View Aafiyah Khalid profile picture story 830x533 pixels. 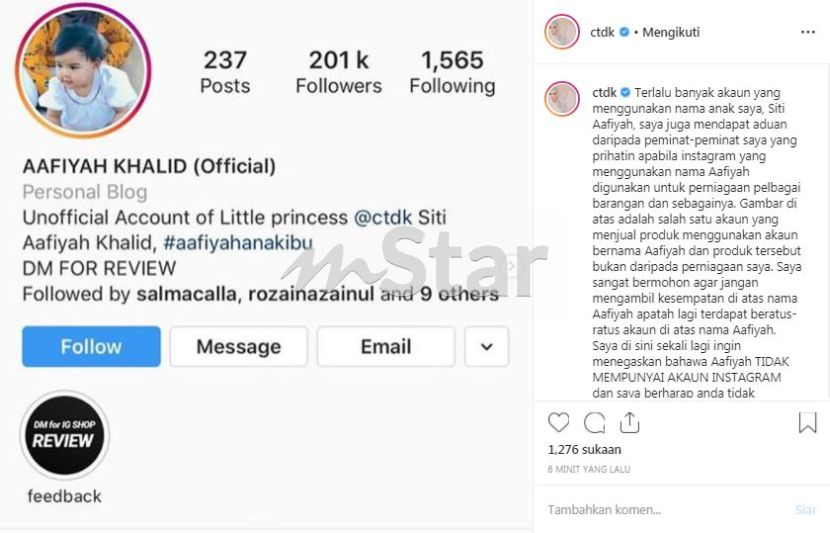(x=83, y=70)
